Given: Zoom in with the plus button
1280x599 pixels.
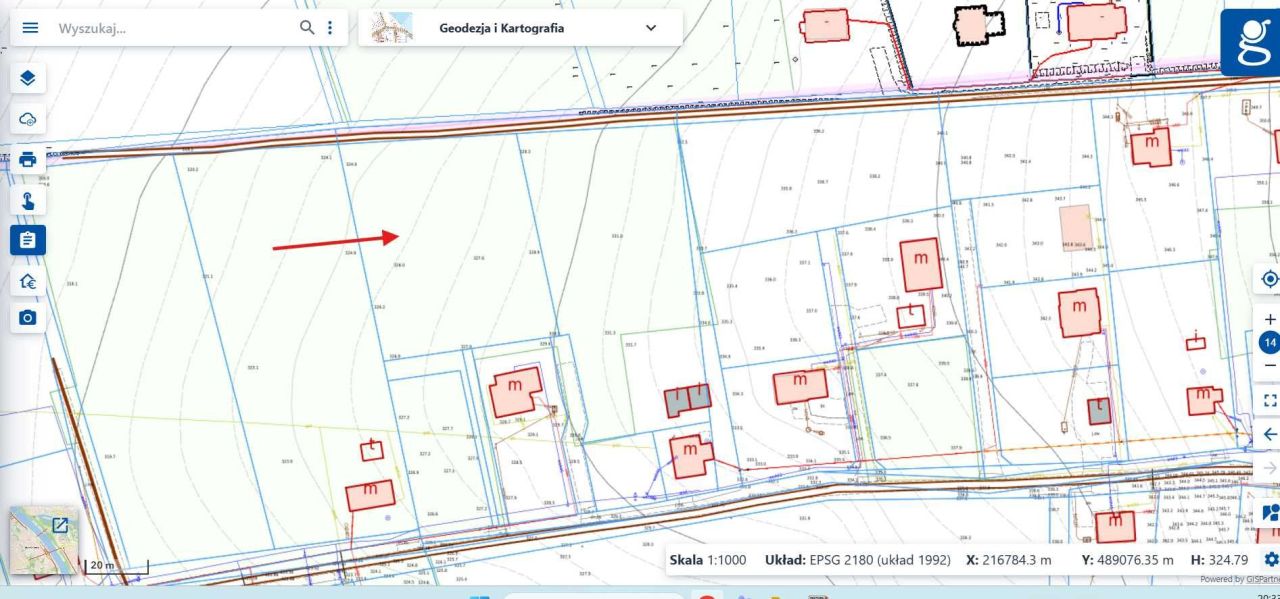Looking at the screenshot, I should click(x=1270, y=320).
